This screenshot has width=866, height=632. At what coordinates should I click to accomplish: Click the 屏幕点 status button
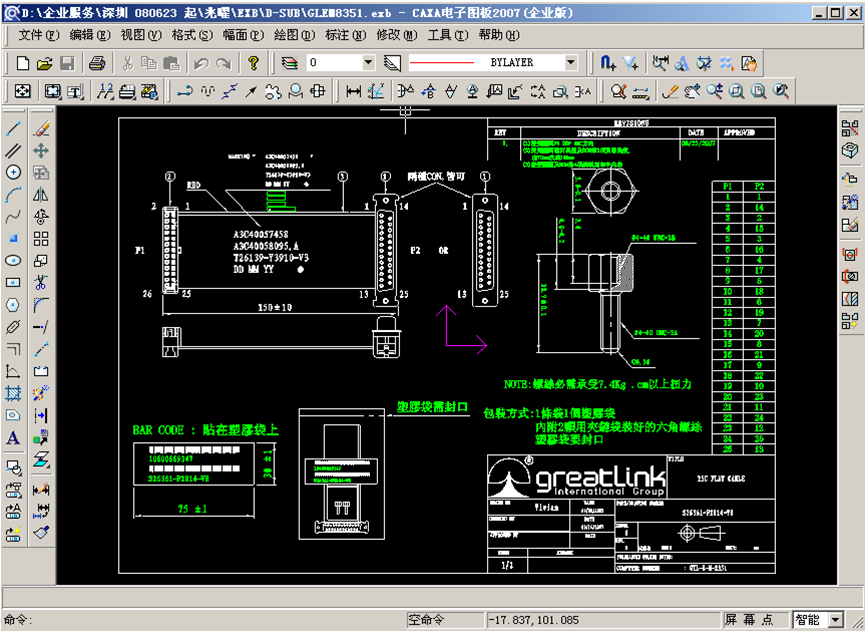click(x=754, y=620)
